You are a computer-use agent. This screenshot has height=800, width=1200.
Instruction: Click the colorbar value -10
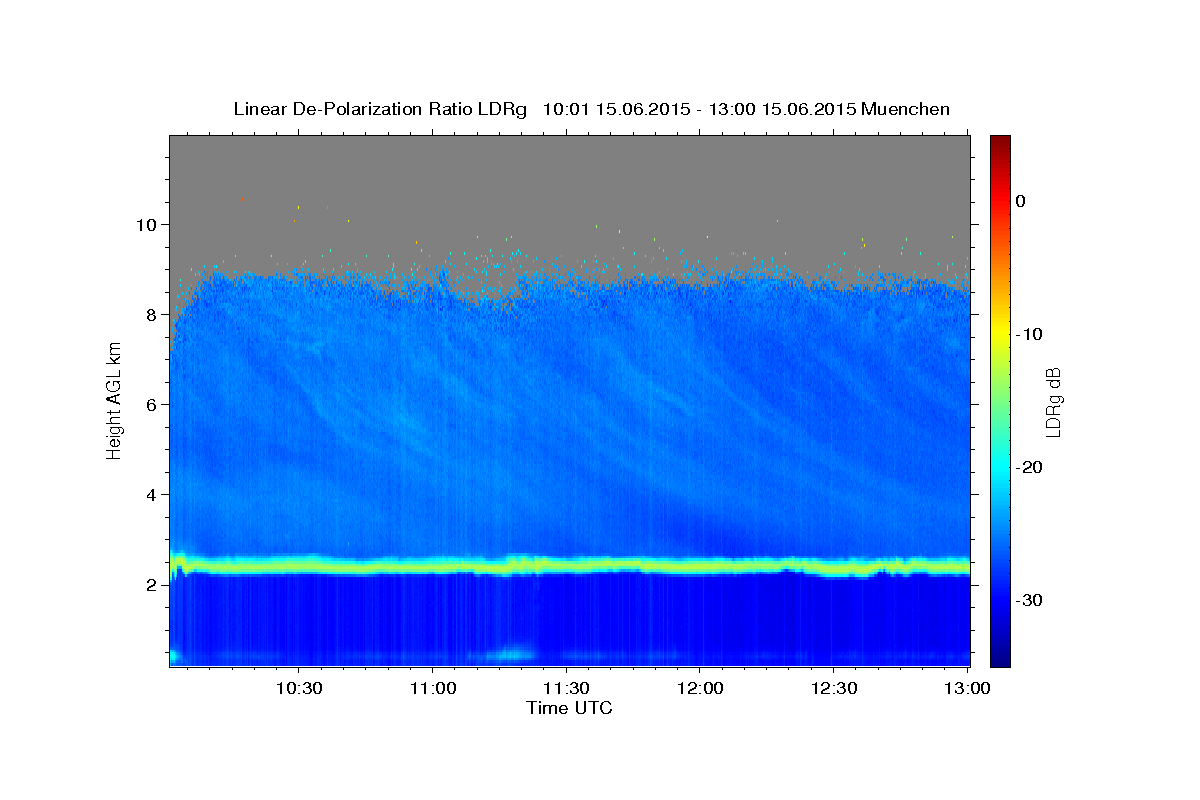click(x=1029, y=334)
